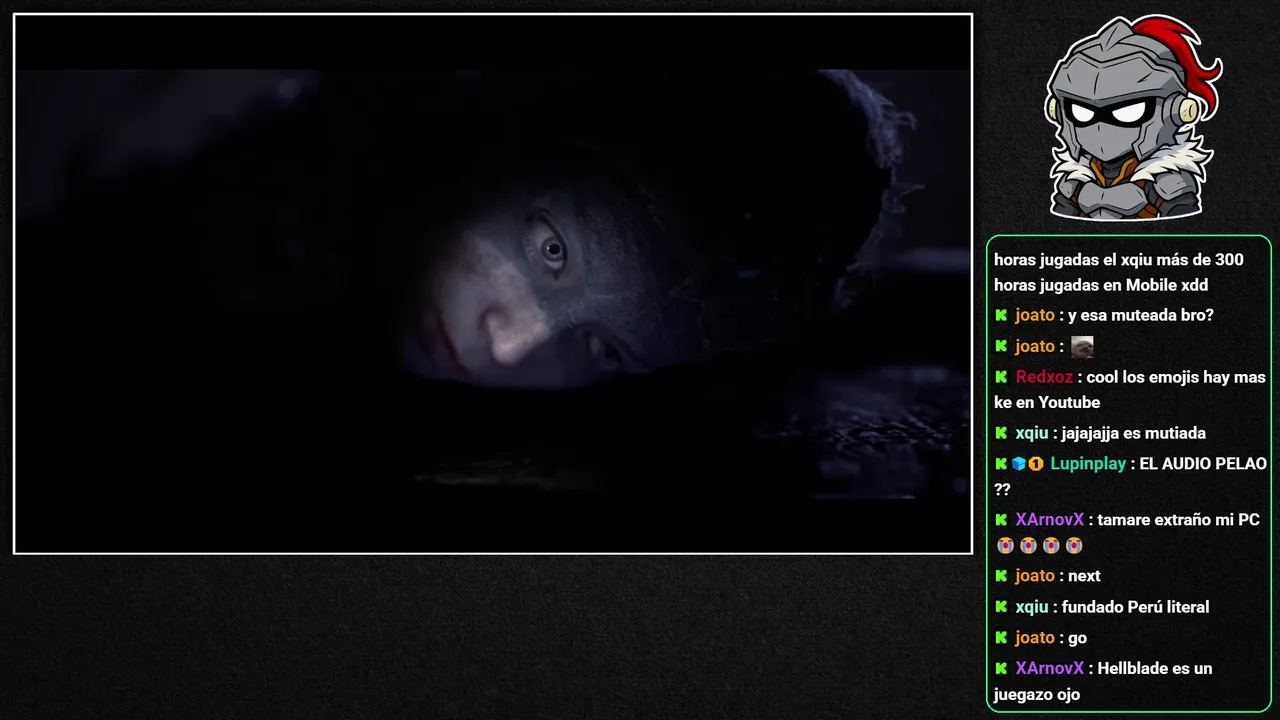
Task: Click the Kick icon beside 'jajajajja es mutiada'
Action: [x=1001, y=433]
